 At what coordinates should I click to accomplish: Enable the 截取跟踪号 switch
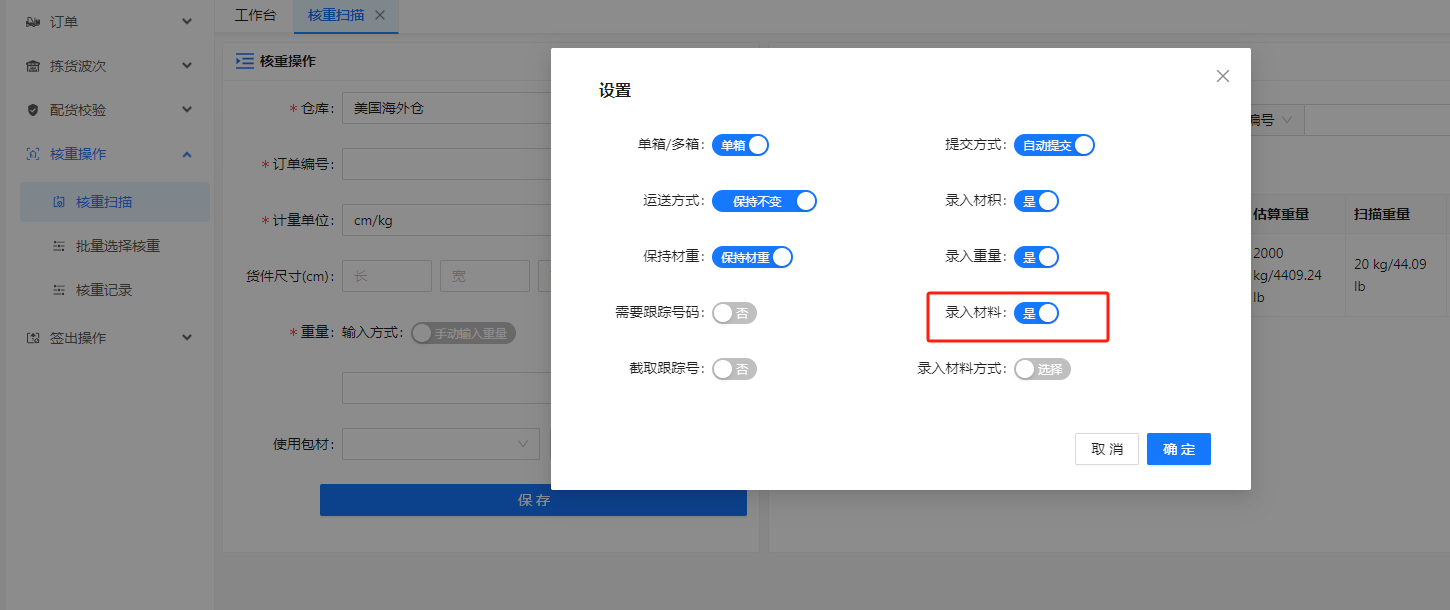pyautogui.click(x=734, y=369)
